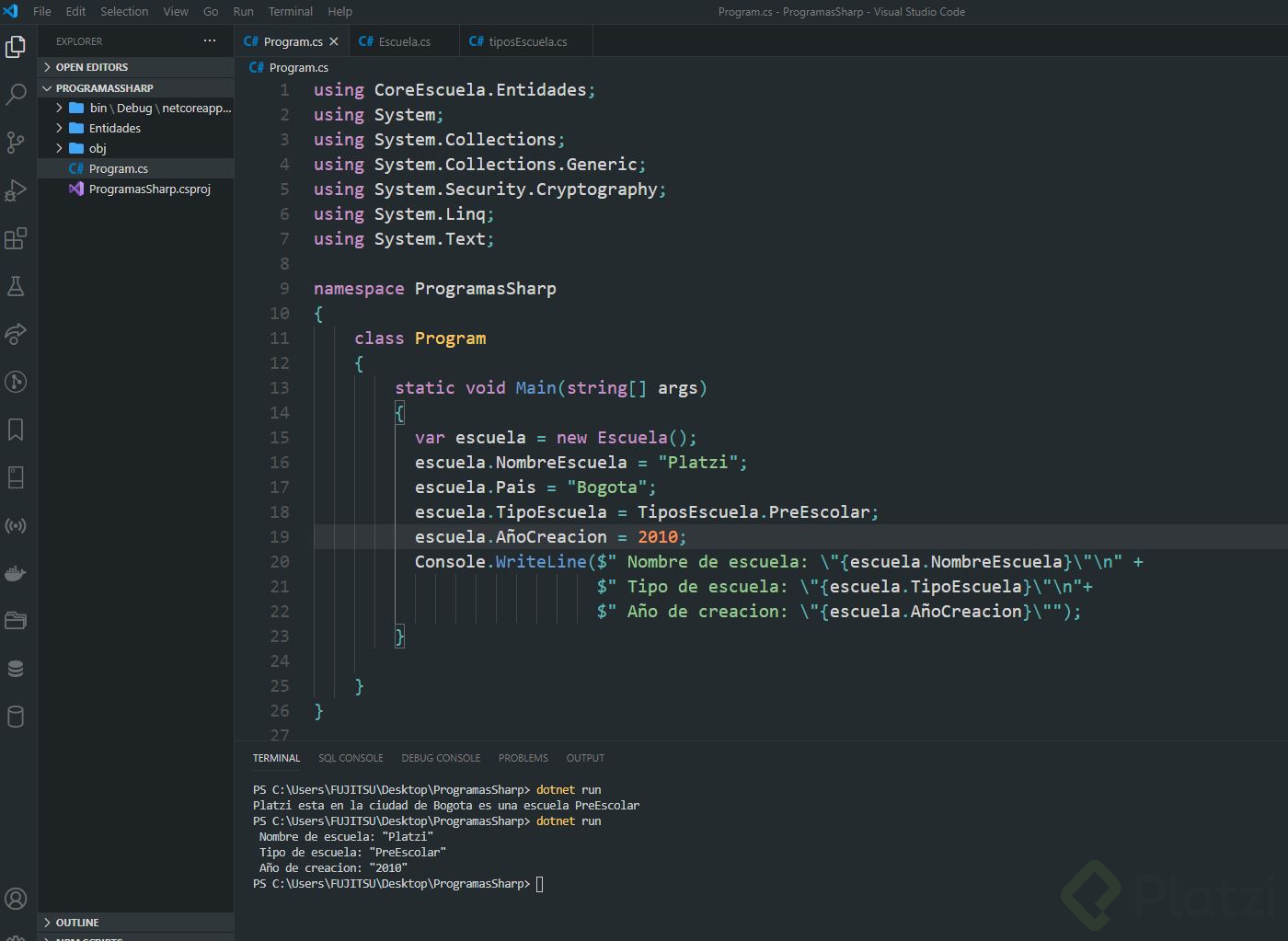Viewport: 1288px width, 941px height.
Task: Open the broadcast signal icon in activity bar
Action: 16,525
